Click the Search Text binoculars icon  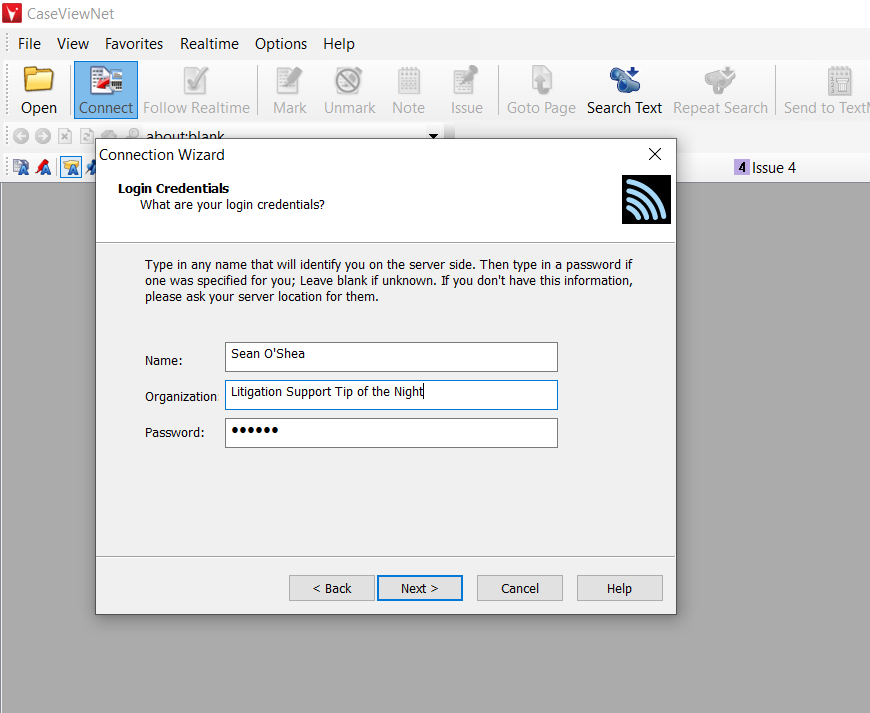(625, 80)
